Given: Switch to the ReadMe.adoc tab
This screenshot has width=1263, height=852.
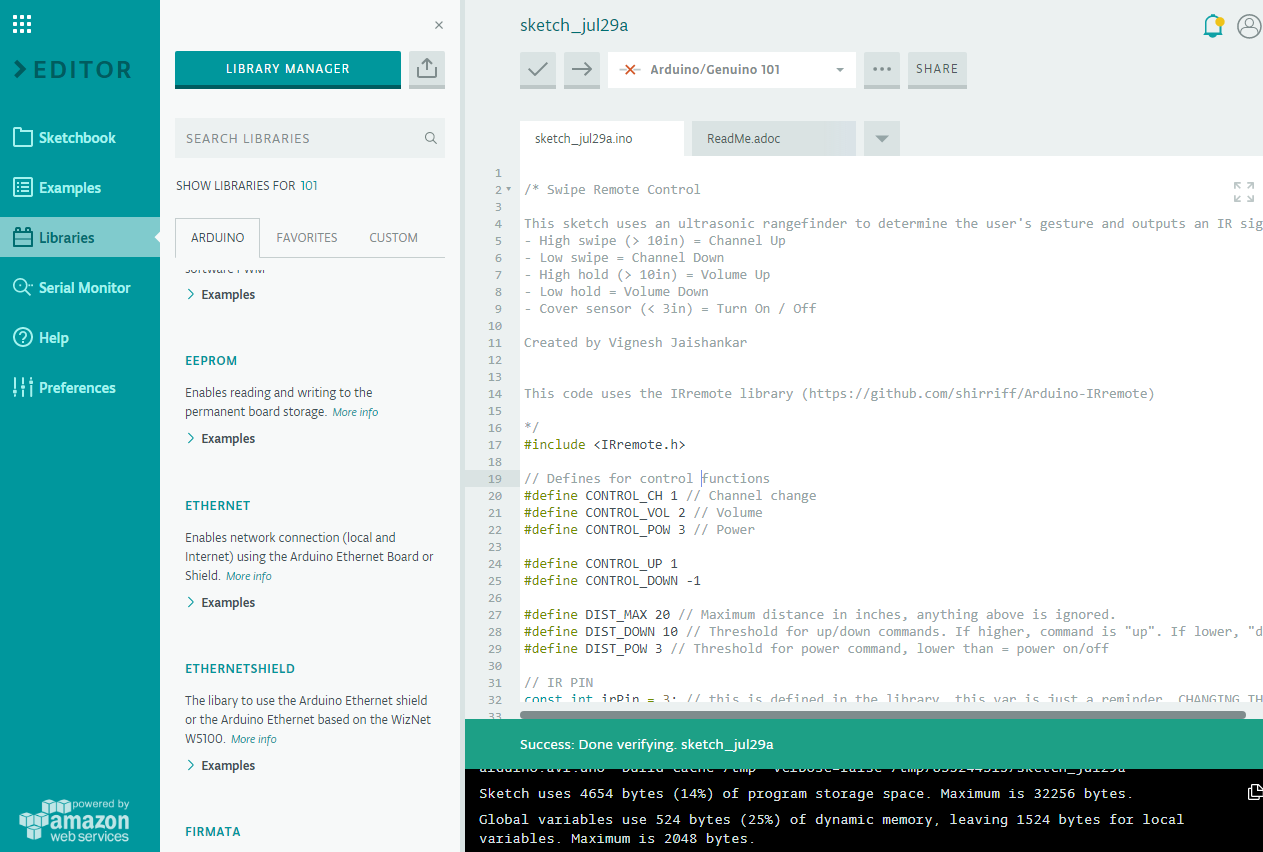Looking at the screenshot, I should pyautogui.click(x=743, y=139).
